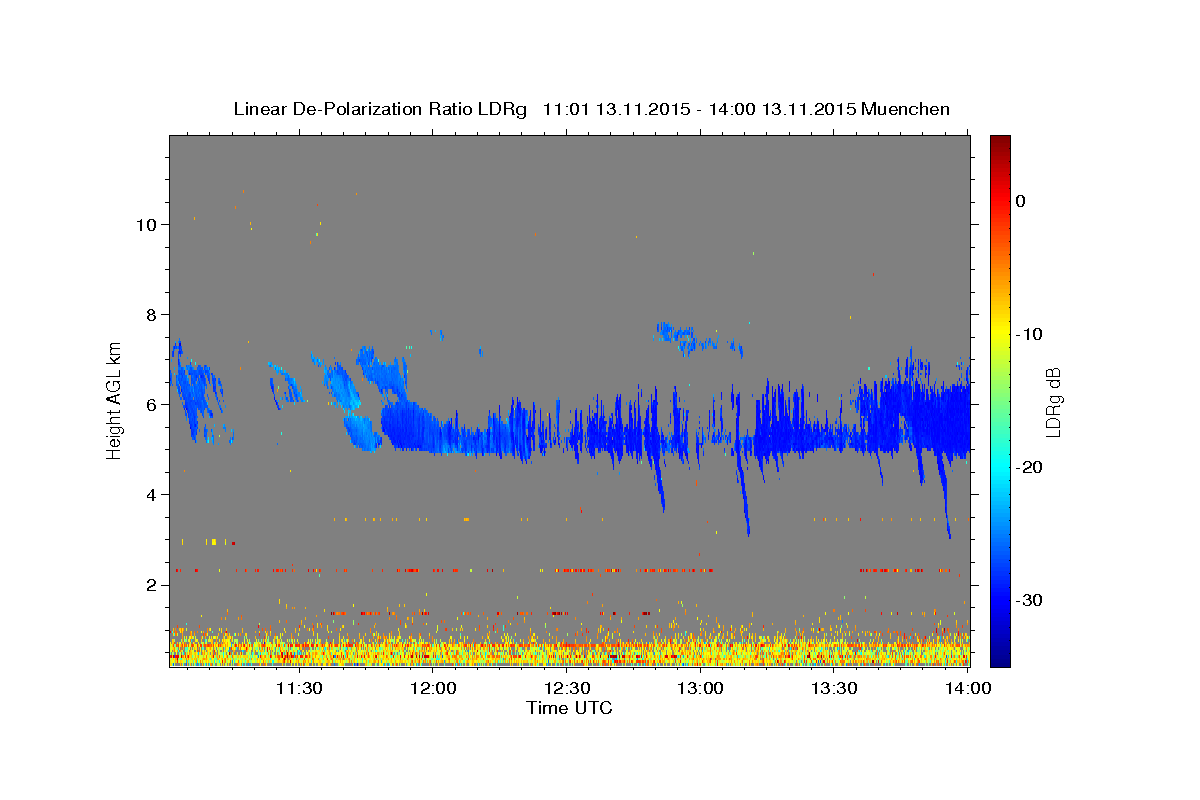Click the 'Height AGL km' axis label
1200x800 pixels.
point(115,400)
